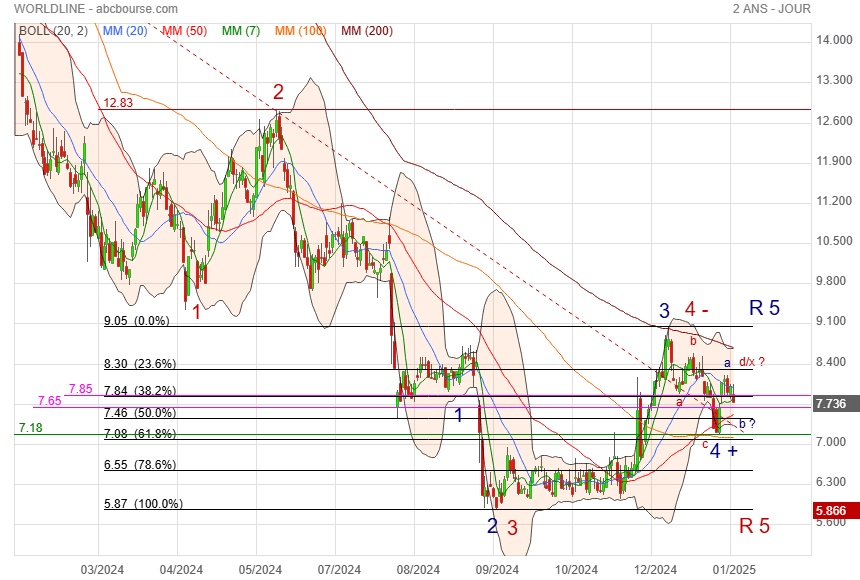Select the blue MM (20) legend entry
Screen dimensions: 860x580
[x=125, y=31]
